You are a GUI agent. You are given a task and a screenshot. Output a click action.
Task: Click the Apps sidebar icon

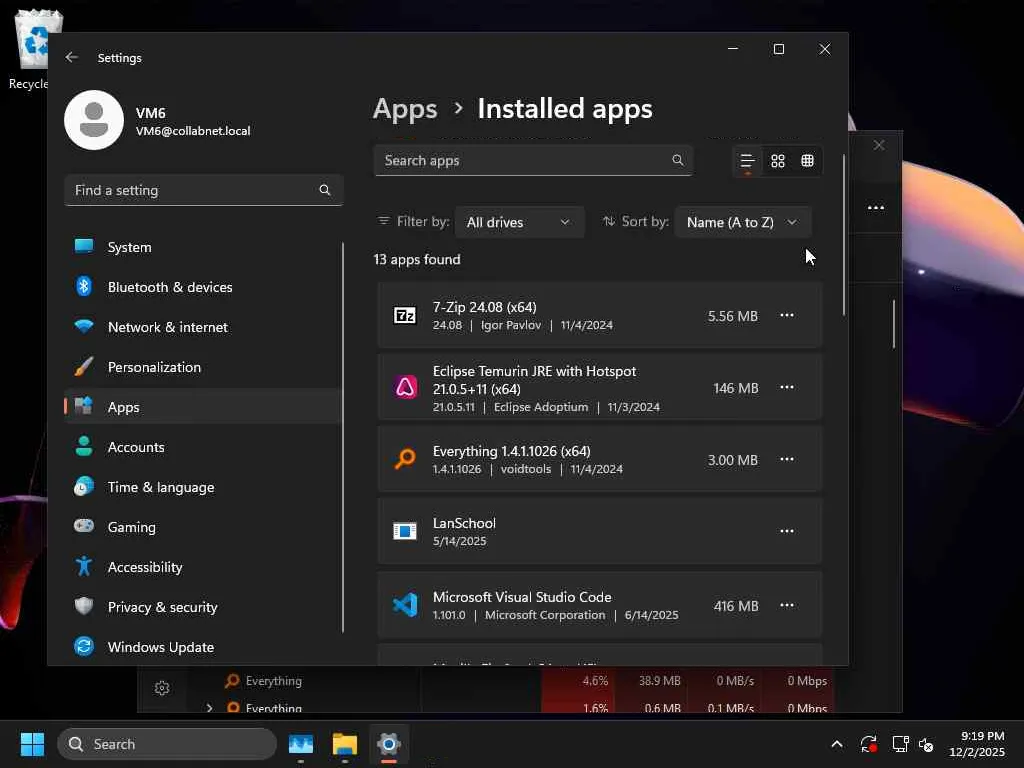84,406
